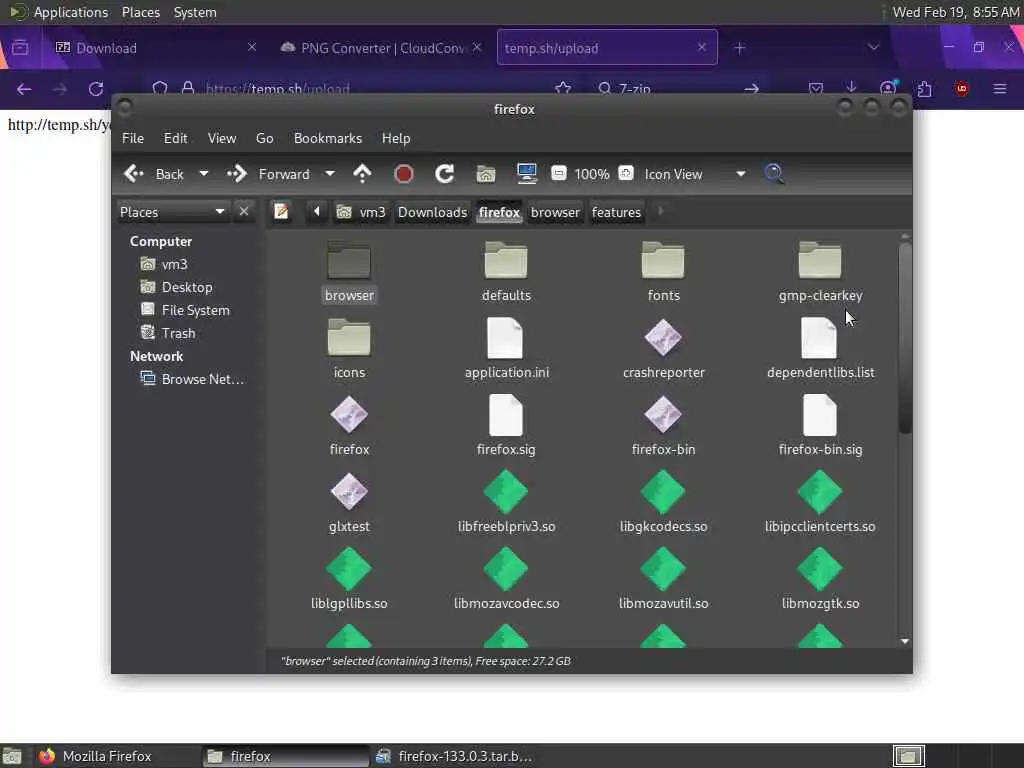Open the Bookmarks menu

(x=328, y=138)
